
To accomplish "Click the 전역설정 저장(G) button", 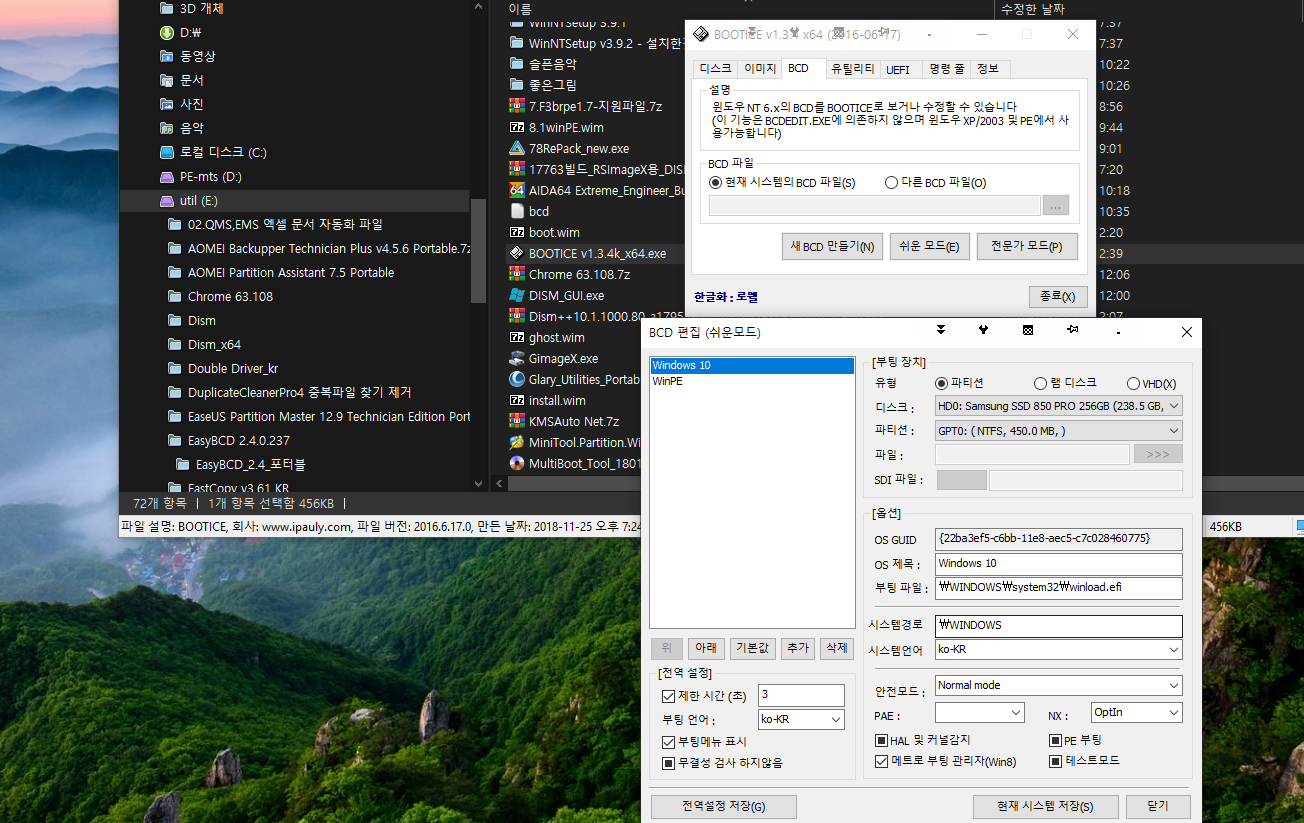I will [724, 807].
